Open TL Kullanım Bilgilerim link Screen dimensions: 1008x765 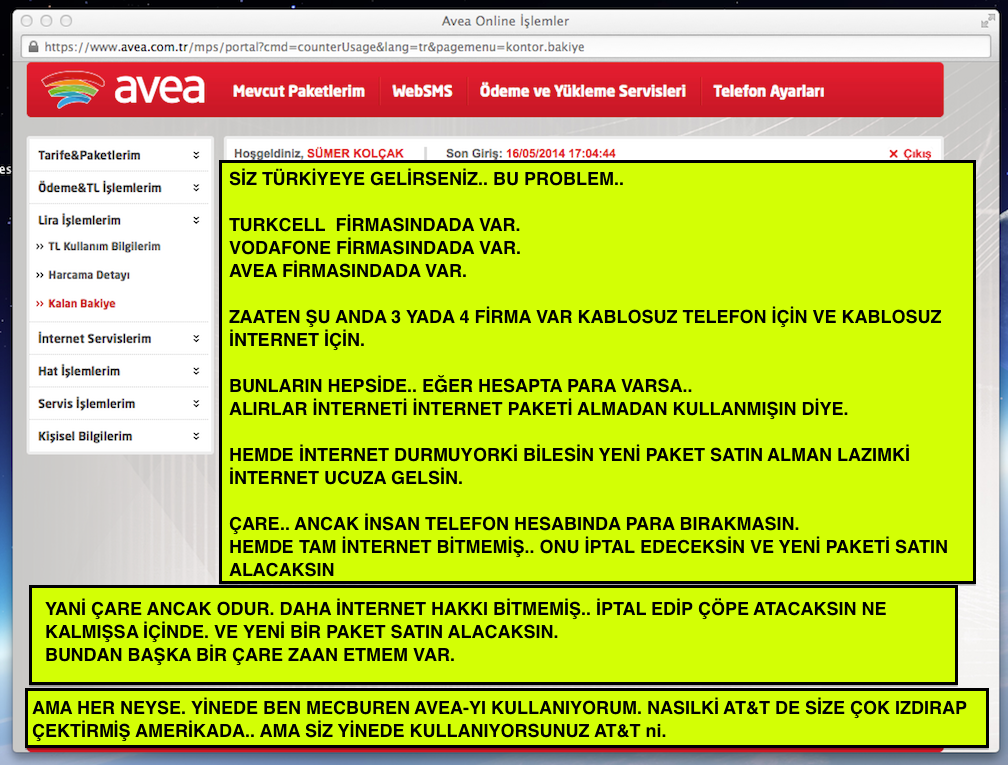[x=104, y=246]
